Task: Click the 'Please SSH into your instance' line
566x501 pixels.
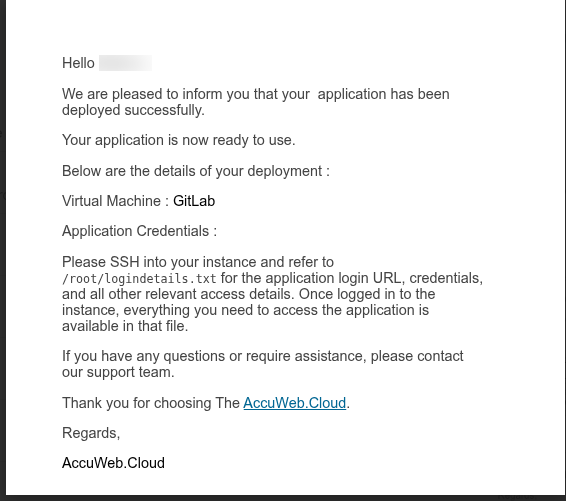Action: click(198, 262)
